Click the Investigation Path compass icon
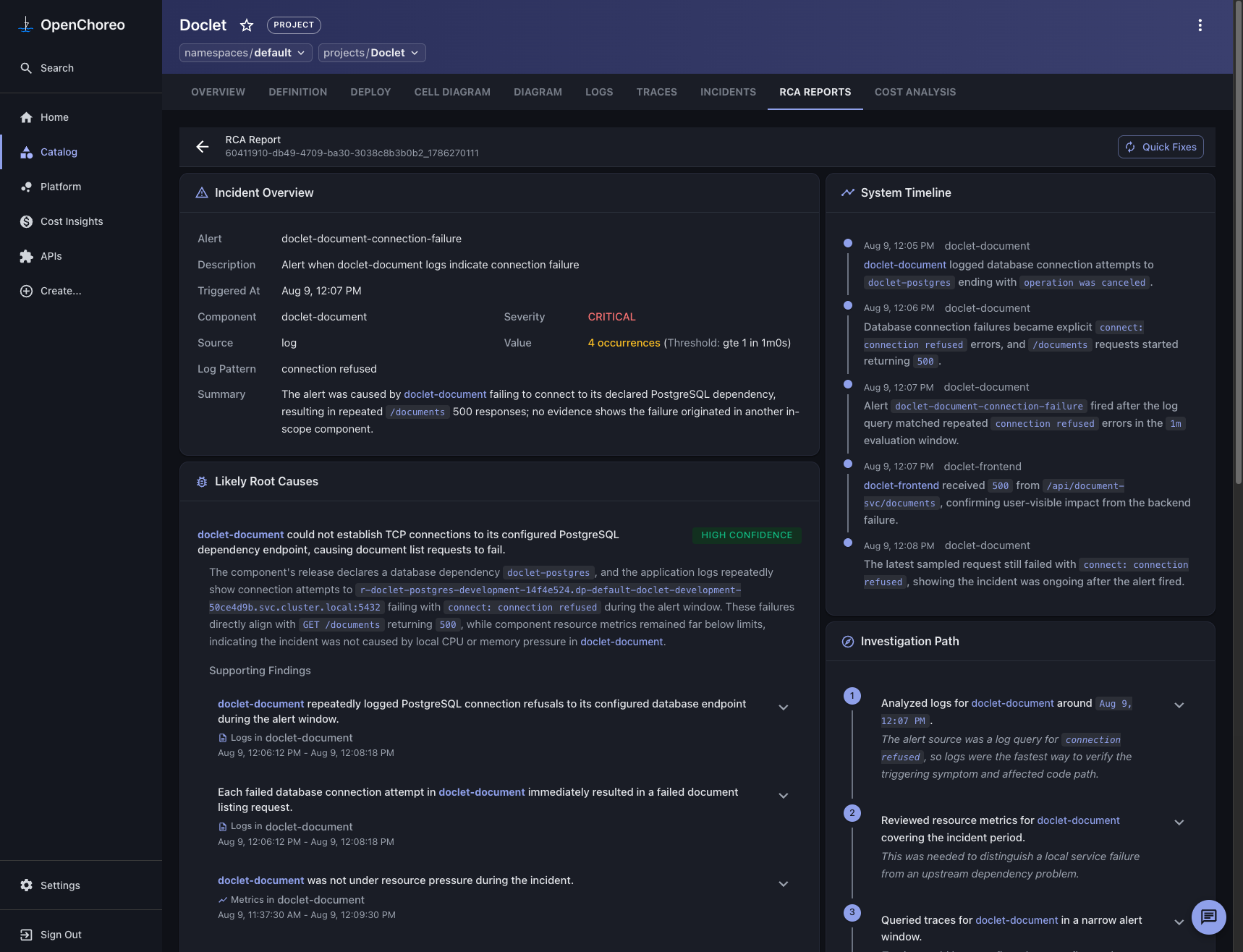This screenshot has width=1243, height=952. click(x=848, y=642)
